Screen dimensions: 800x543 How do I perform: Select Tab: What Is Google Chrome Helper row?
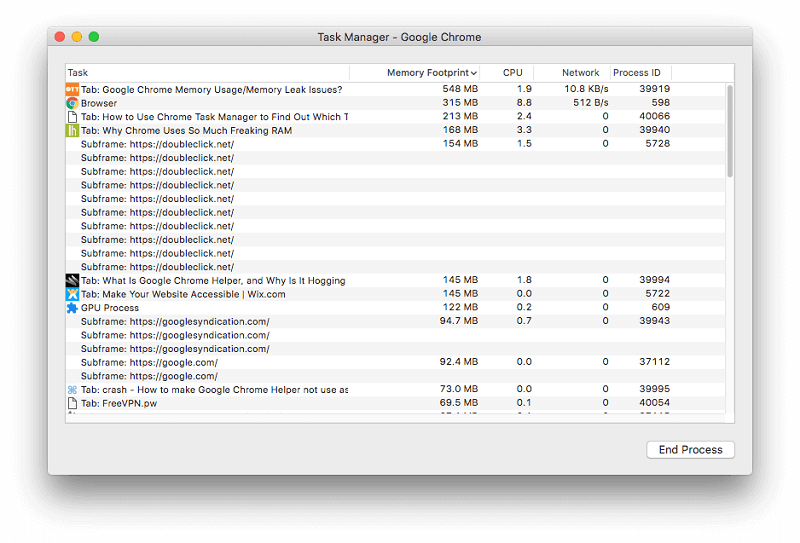click(x=395, y=281)
